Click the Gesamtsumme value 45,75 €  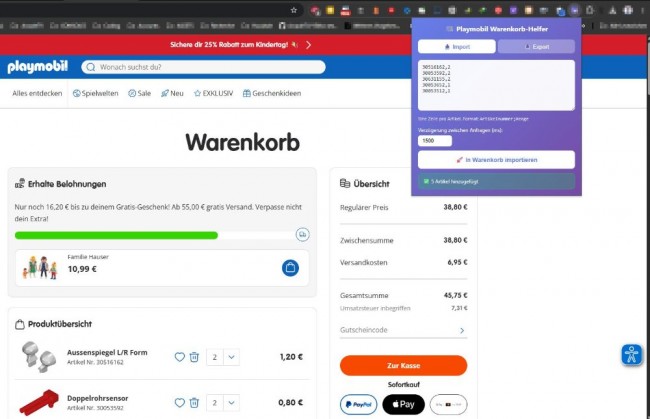[455, 295]
